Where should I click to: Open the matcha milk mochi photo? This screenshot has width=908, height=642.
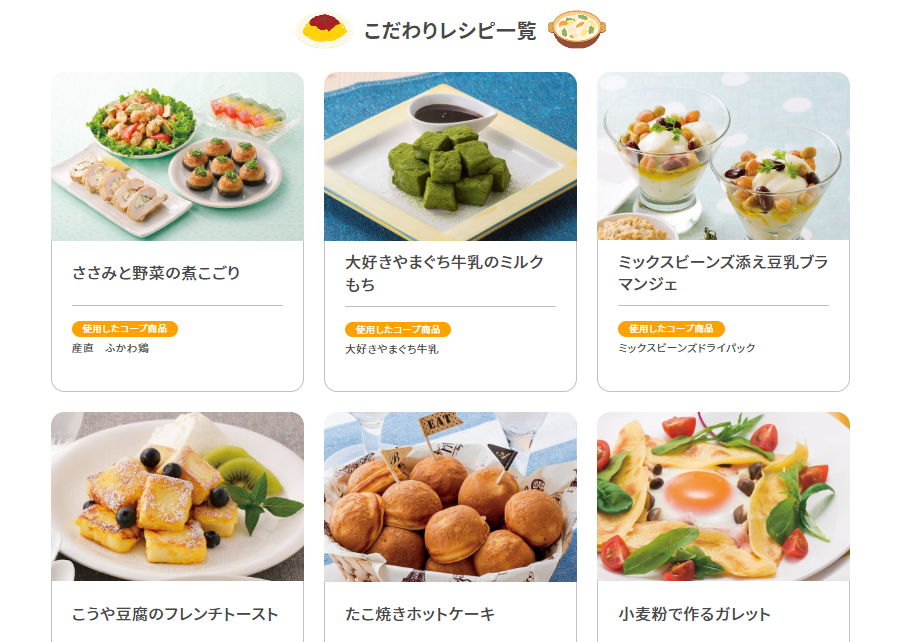(x=450, y=156)
